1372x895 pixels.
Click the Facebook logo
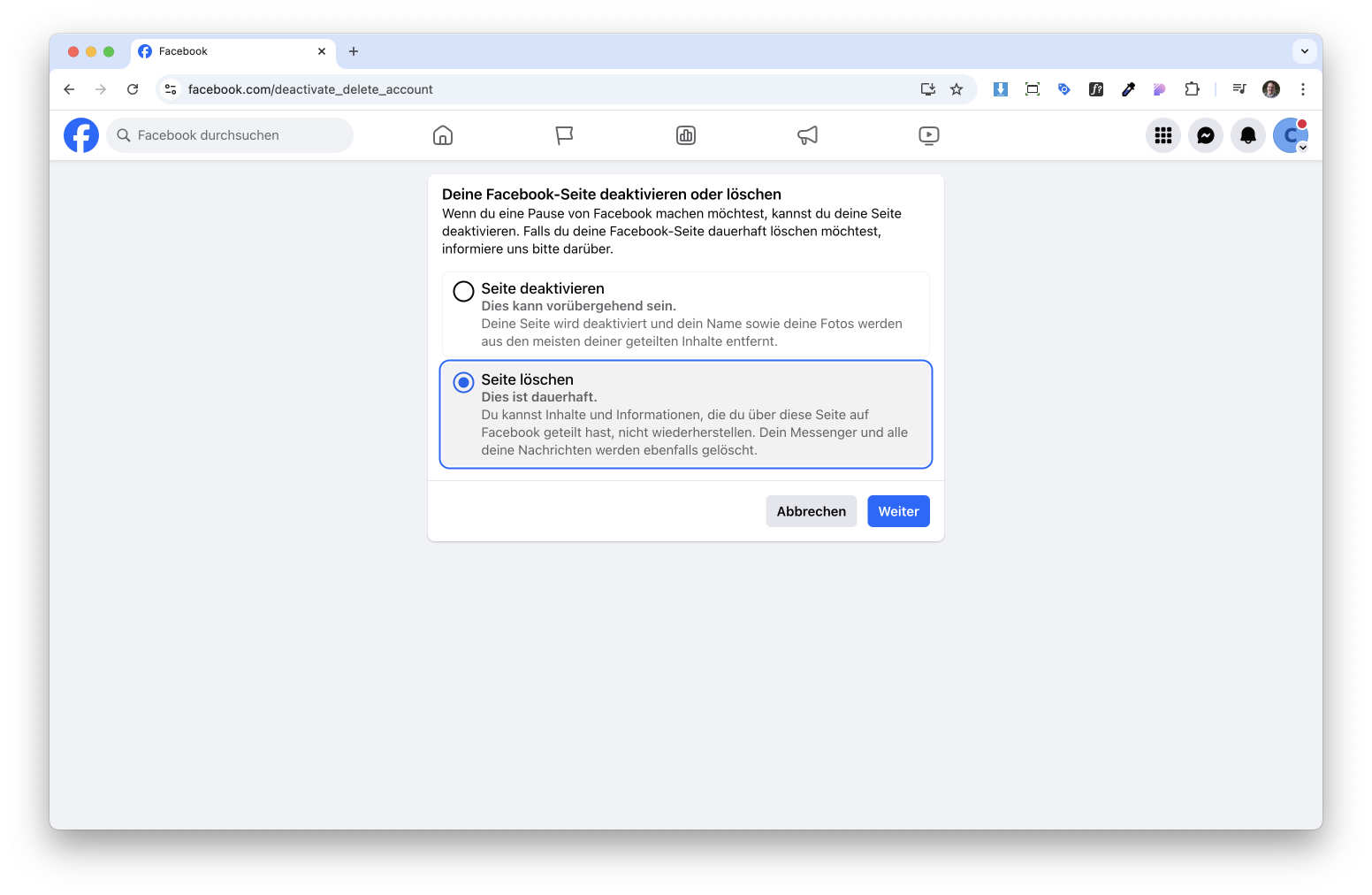[81, 135]
